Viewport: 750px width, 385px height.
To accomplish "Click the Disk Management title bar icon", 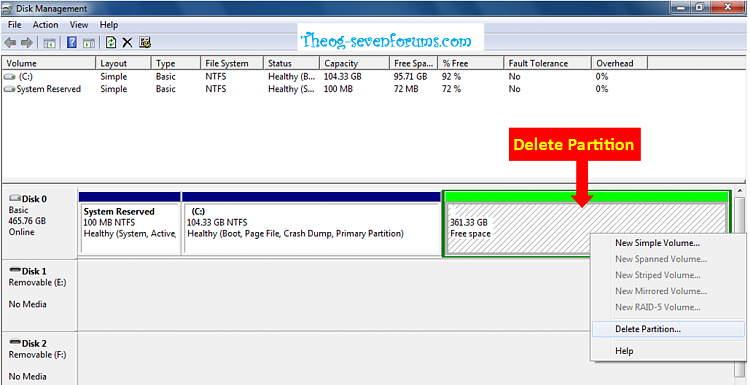I will click(7, 9).
